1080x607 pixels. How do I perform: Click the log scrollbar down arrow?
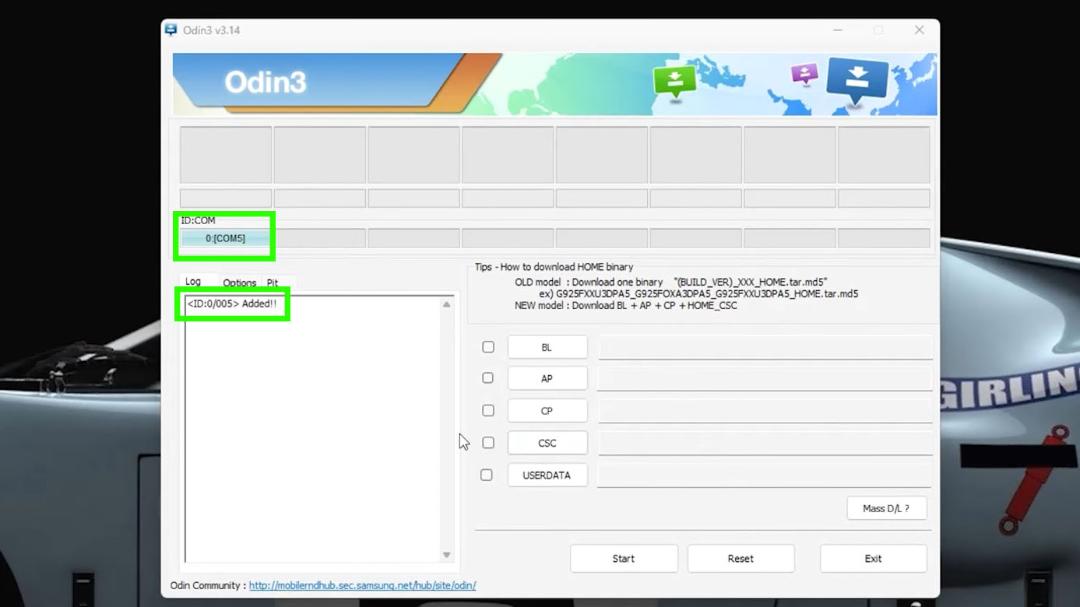[446, 555]
